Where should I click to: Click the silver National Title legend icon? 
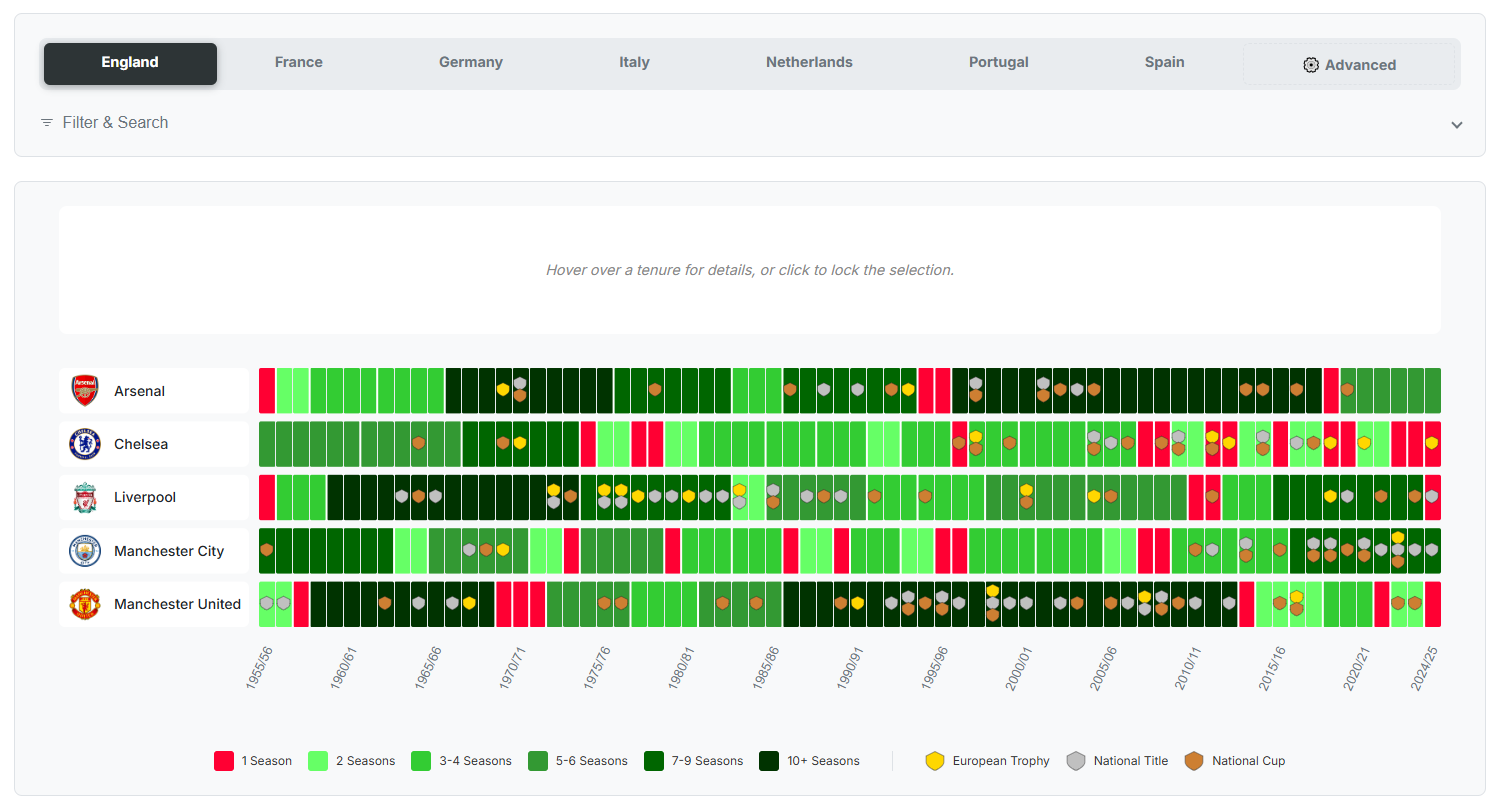pyautogui.click(x=1076, y=761)
